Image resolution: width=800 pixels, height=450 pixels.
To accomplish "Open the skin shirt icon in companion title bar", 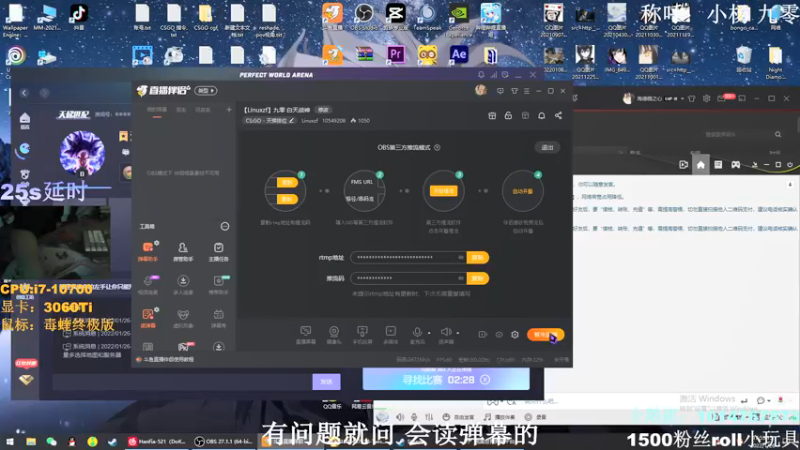I will [514, 91].
